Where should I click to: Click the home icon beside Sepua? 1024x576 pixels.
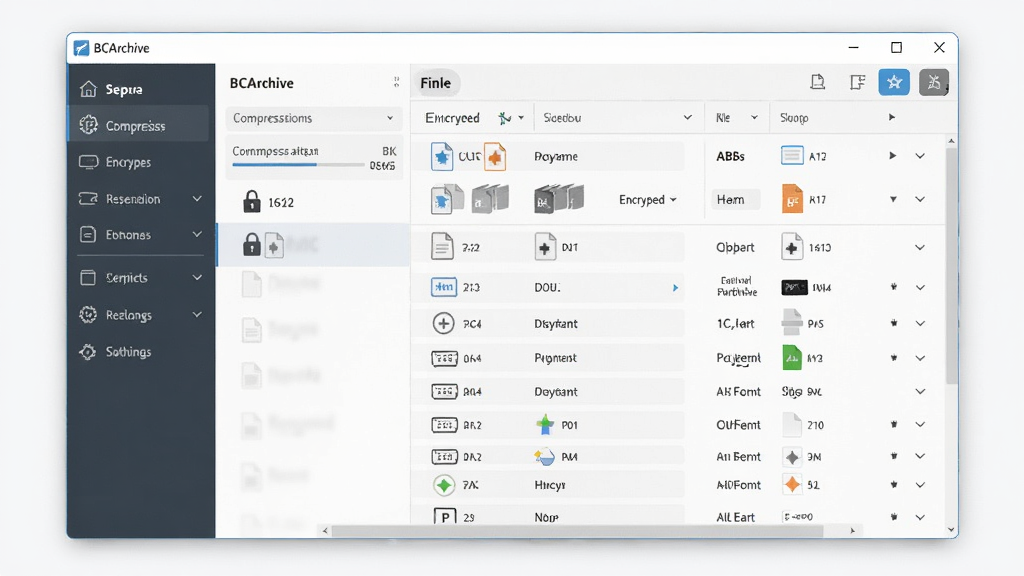tap(88, 89)
